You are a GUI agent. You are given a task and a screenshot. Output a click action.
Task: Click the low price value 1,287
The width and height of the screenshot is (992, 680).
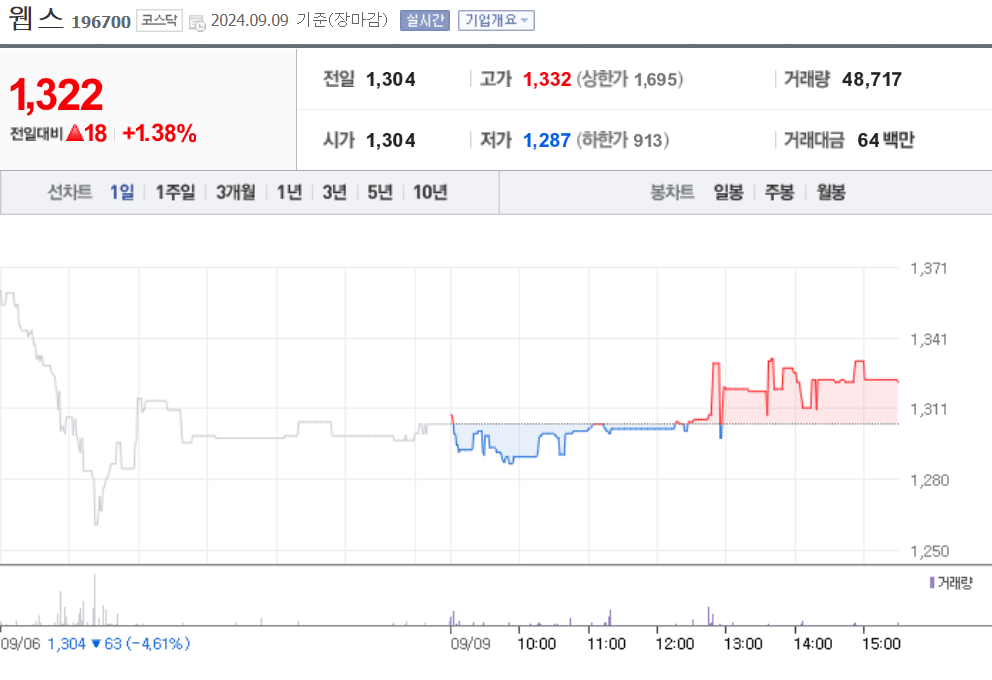click(x=547, y=140)
